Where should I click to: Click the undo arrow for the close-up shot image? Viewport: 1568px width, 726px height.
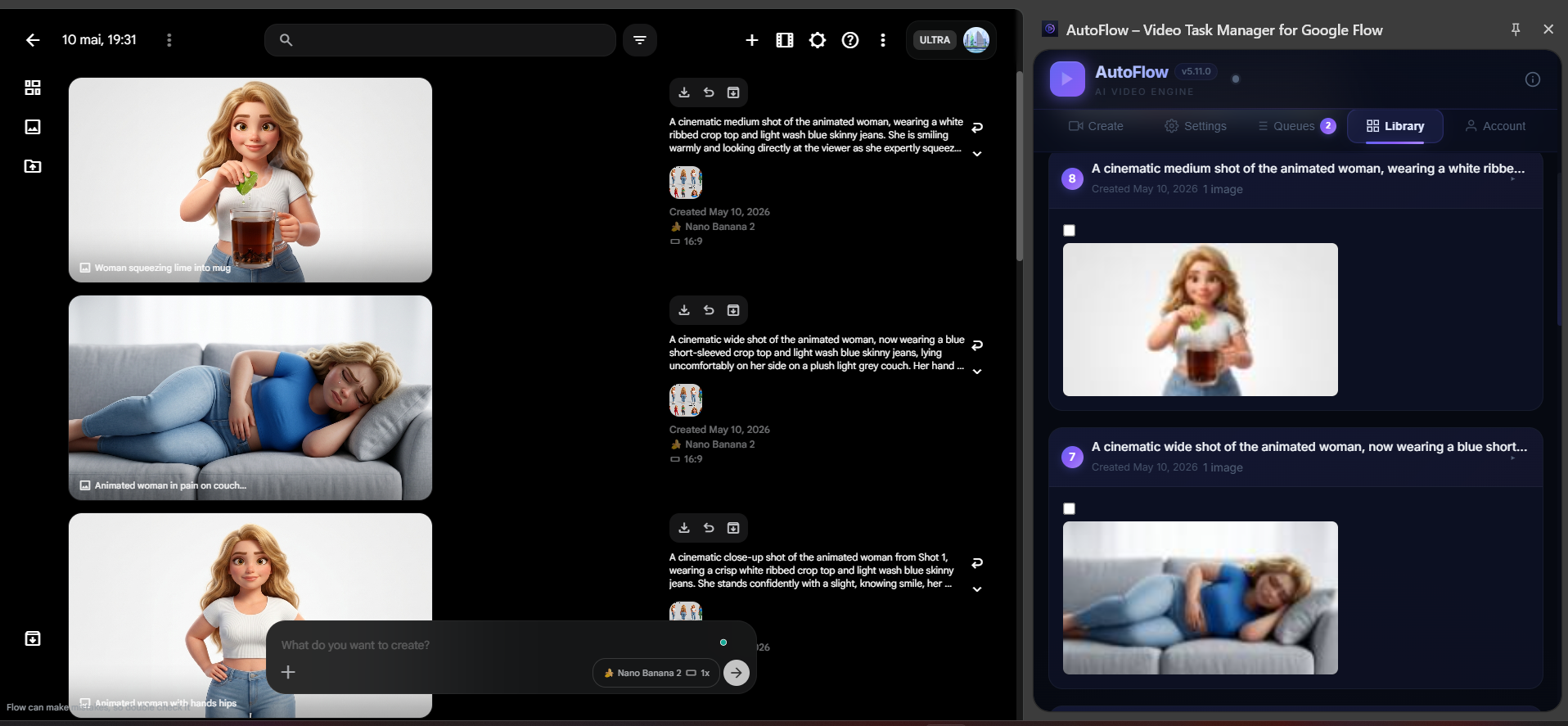coord(709,528)
